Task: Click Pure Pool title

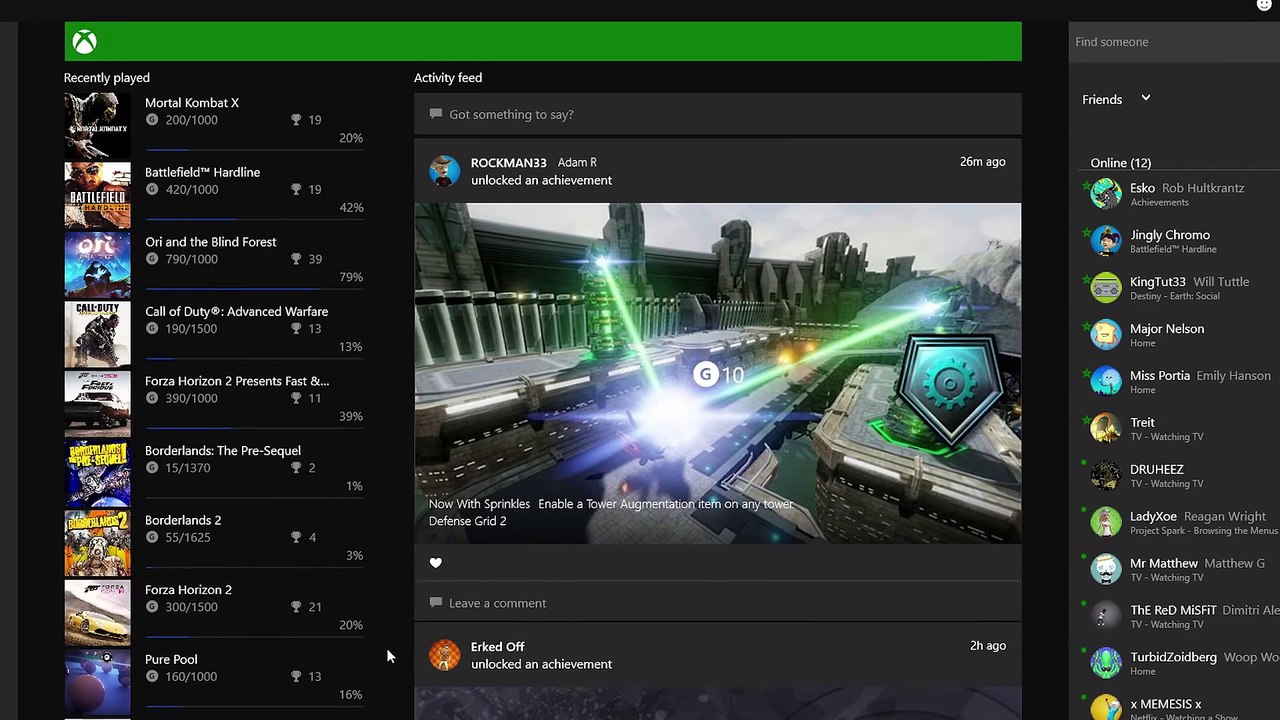Action: [x=171, y=659]
